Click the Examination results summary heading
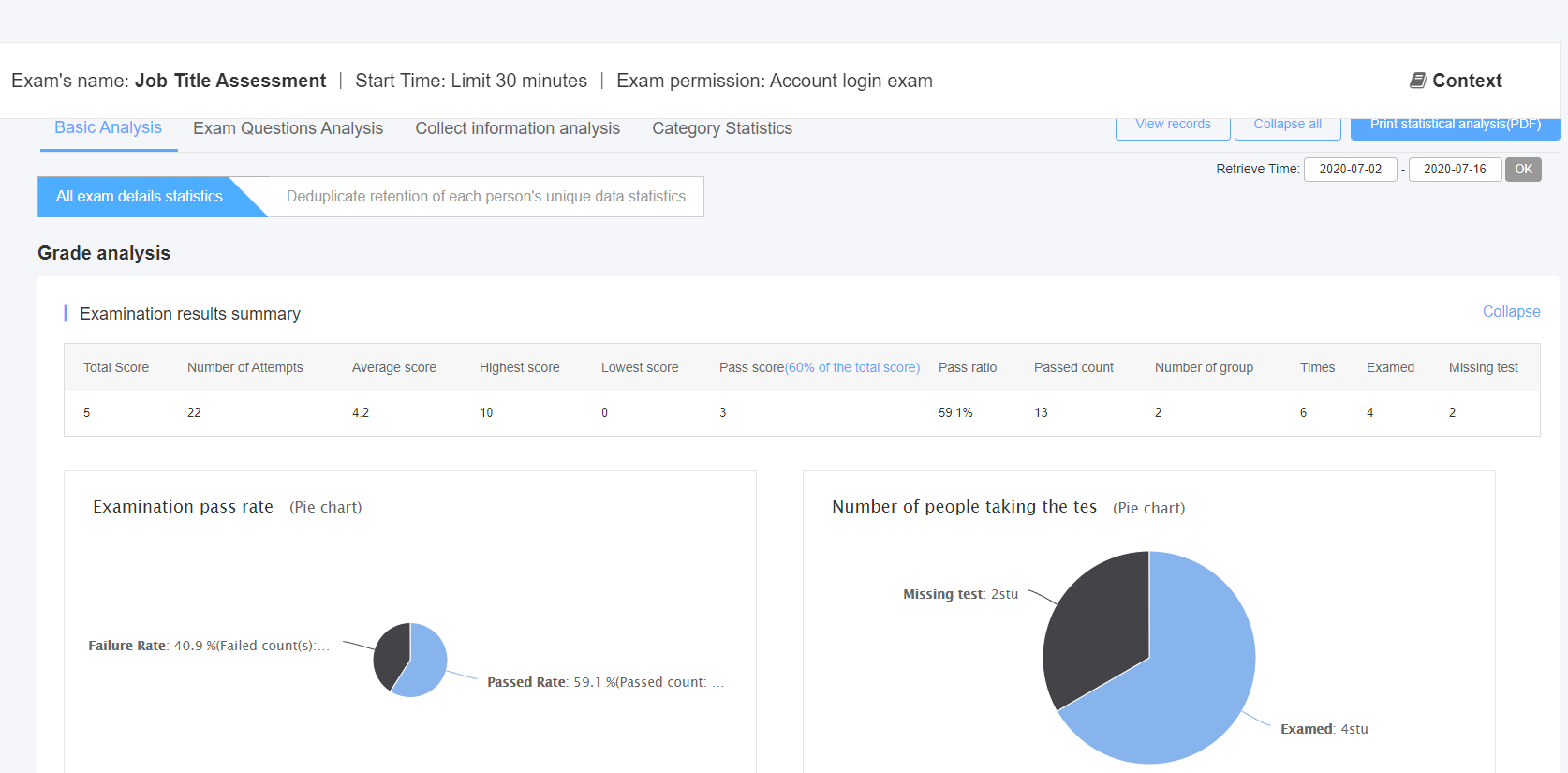Screen dimensions: 1568x773 coord(190,314)
